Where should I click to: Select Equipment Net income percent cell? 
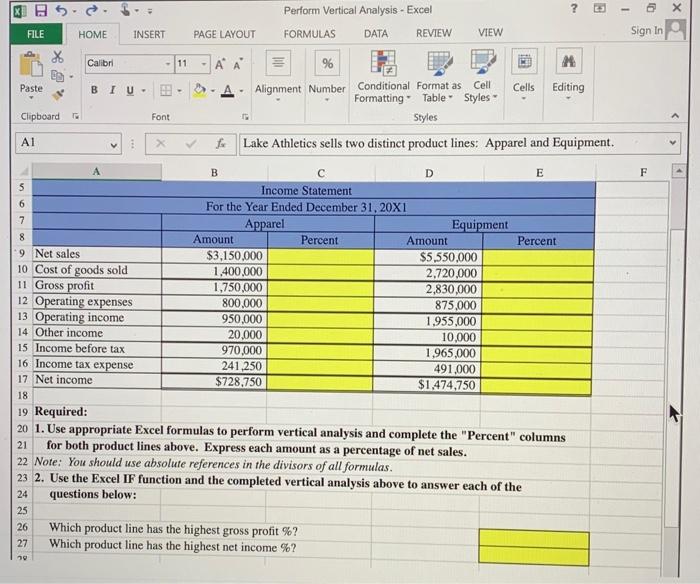click(536, 386)
